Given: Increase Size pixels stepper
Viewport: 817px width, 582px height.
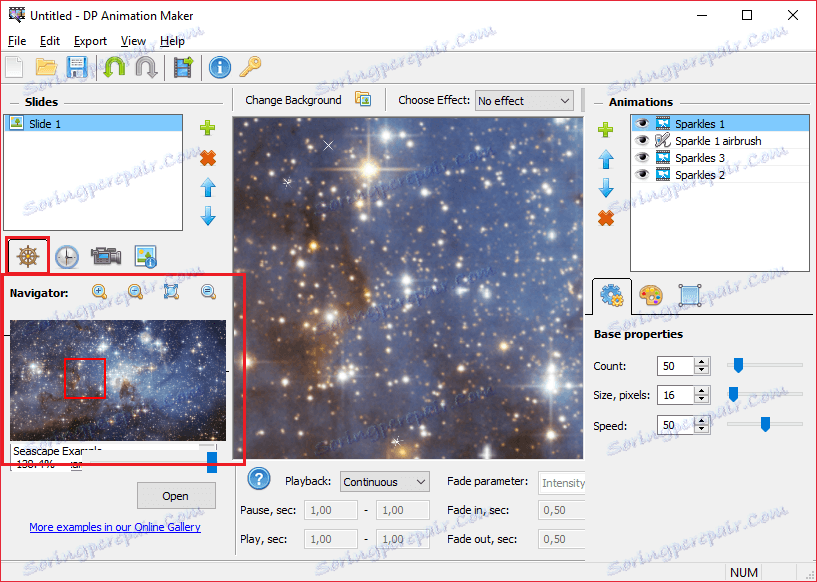Looking at the screenshot, I should (x=702, y=391).
